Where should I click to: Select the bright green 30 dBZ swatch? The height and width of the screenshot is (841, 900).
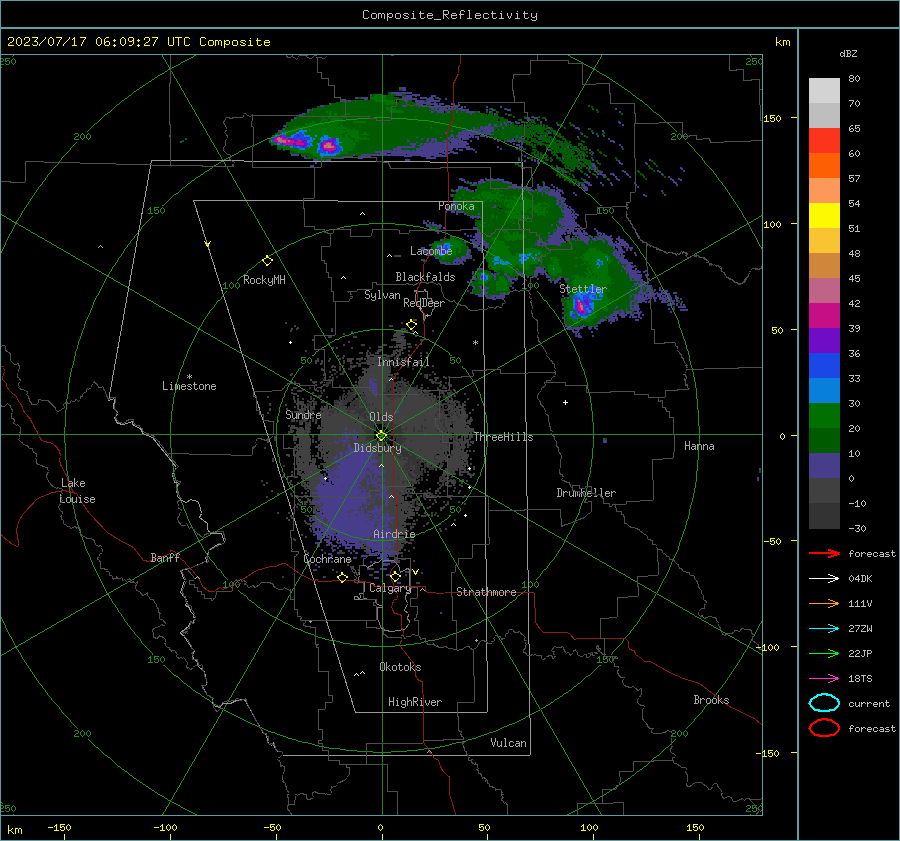click(x=824, y=415)
